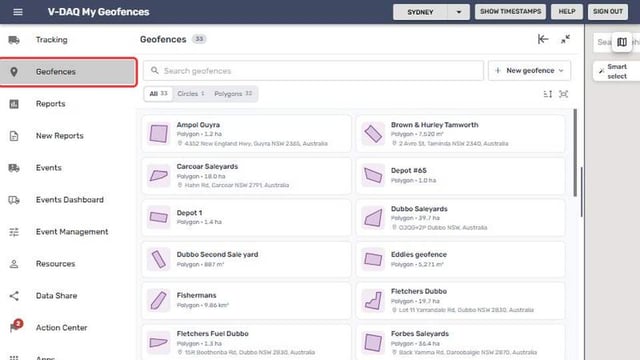Screen dimensions: 640x360
Task: Click the sort order icon
Action: coord(548,94)
